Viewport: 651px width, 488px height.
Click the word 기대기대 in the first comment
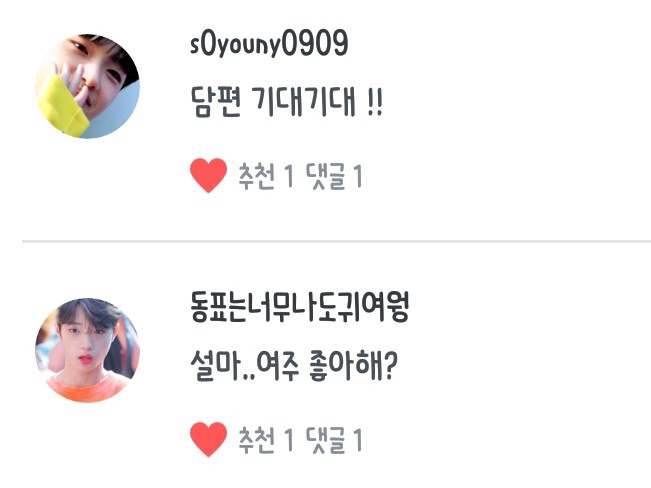304,102
